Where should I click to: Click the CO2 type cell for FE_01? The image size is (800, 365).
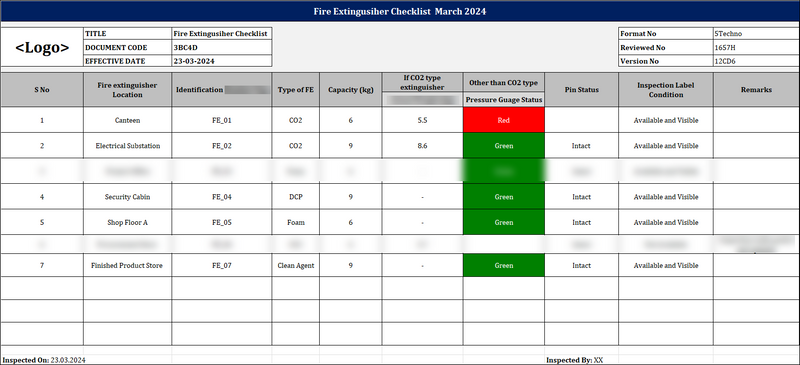click(296, 120)
